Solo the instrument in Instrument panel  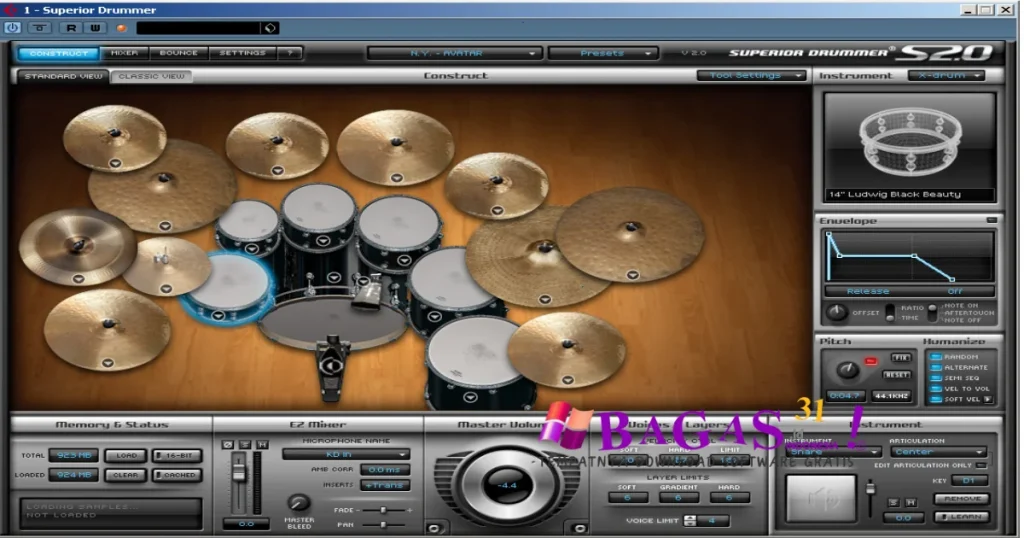[893, 503]
